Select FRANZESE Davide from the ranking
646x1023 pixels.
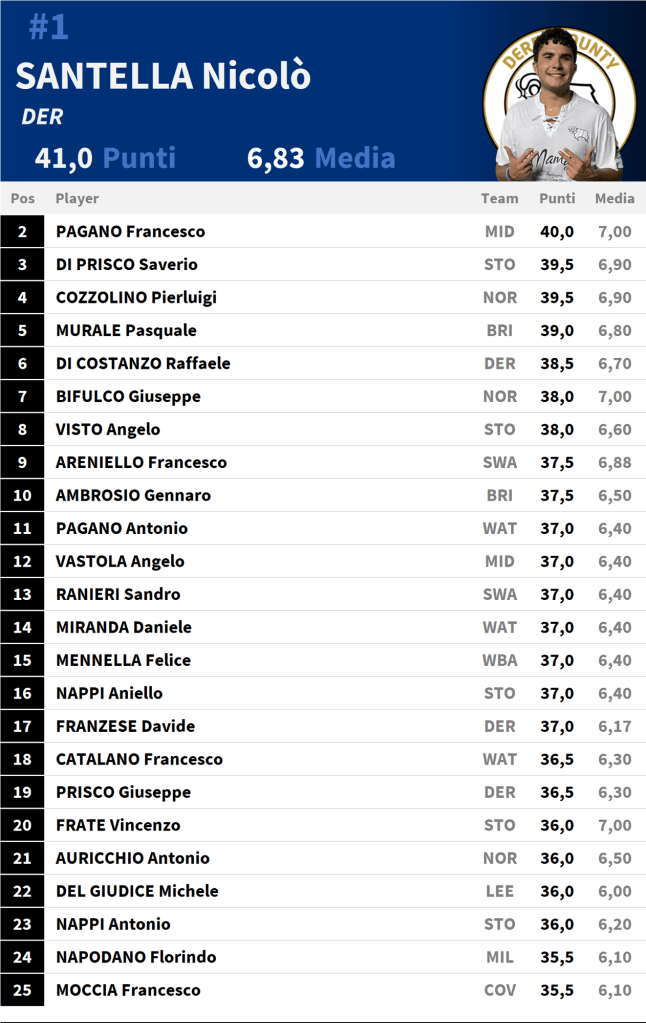pyautogui.click(x=125, y=726)
